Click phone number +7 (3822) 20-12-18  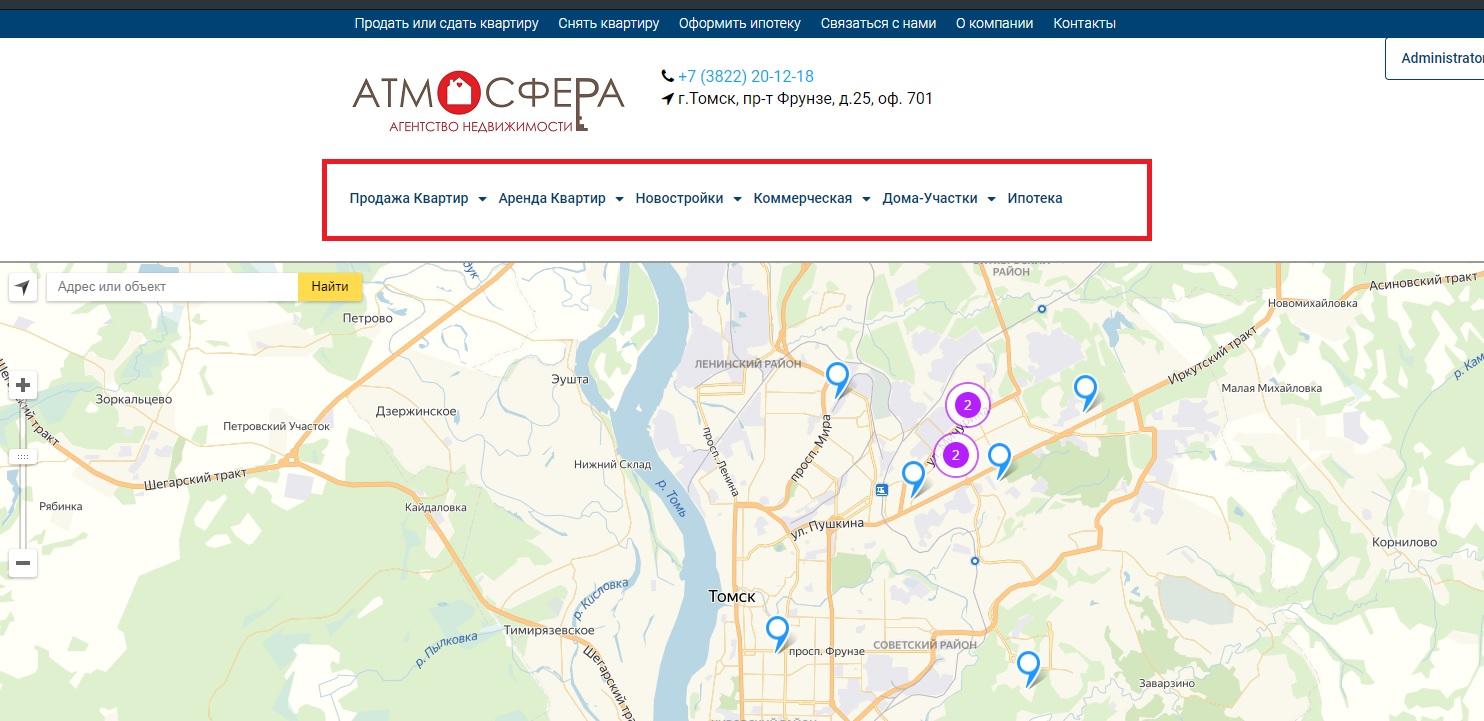pos(746,76)
